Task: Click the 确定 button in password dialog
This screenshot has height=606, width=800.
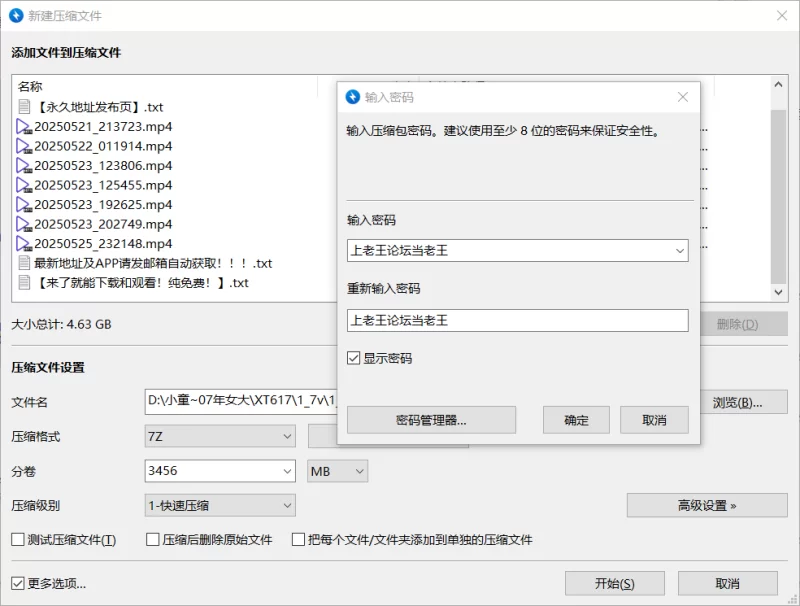Action: (577, 420)
